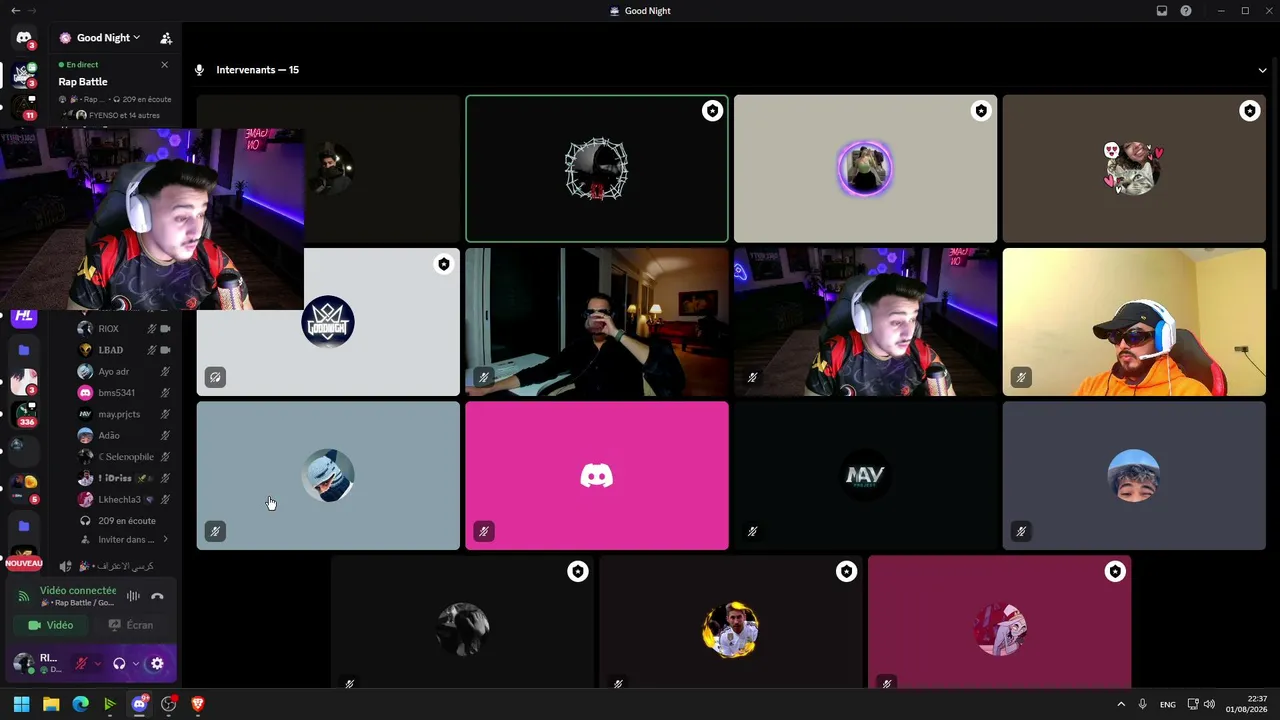Open File Explorer from the taskbar

pos(51,704)
